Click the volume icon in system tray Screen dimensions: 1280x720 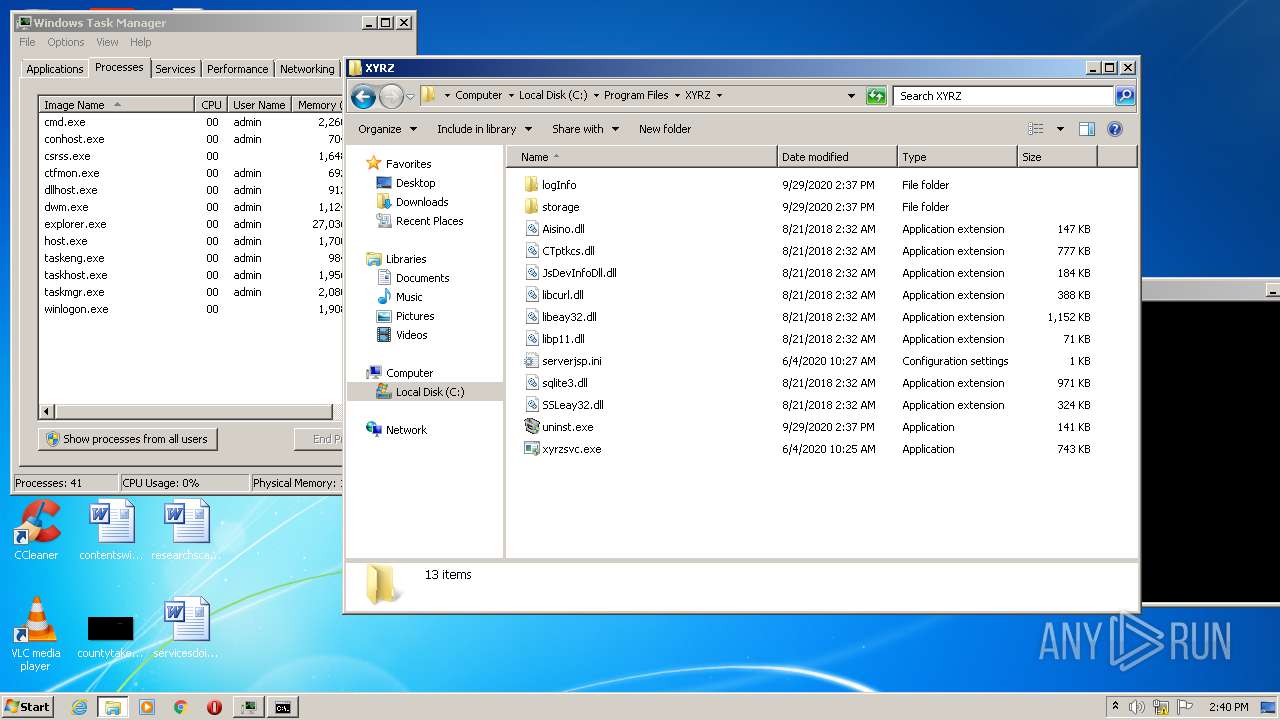click(x=1137, y=707)
